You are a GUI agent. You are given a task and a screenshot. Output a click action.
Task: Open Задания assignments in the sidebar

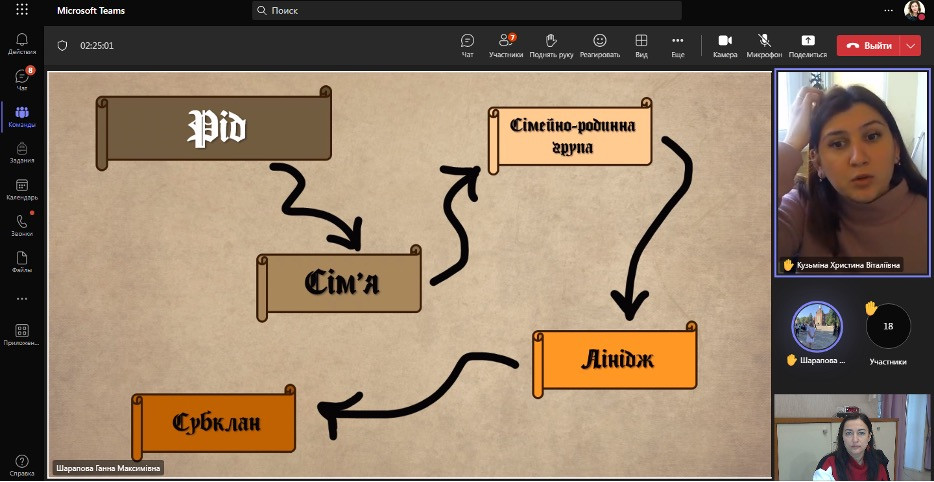tap(22, 153)
